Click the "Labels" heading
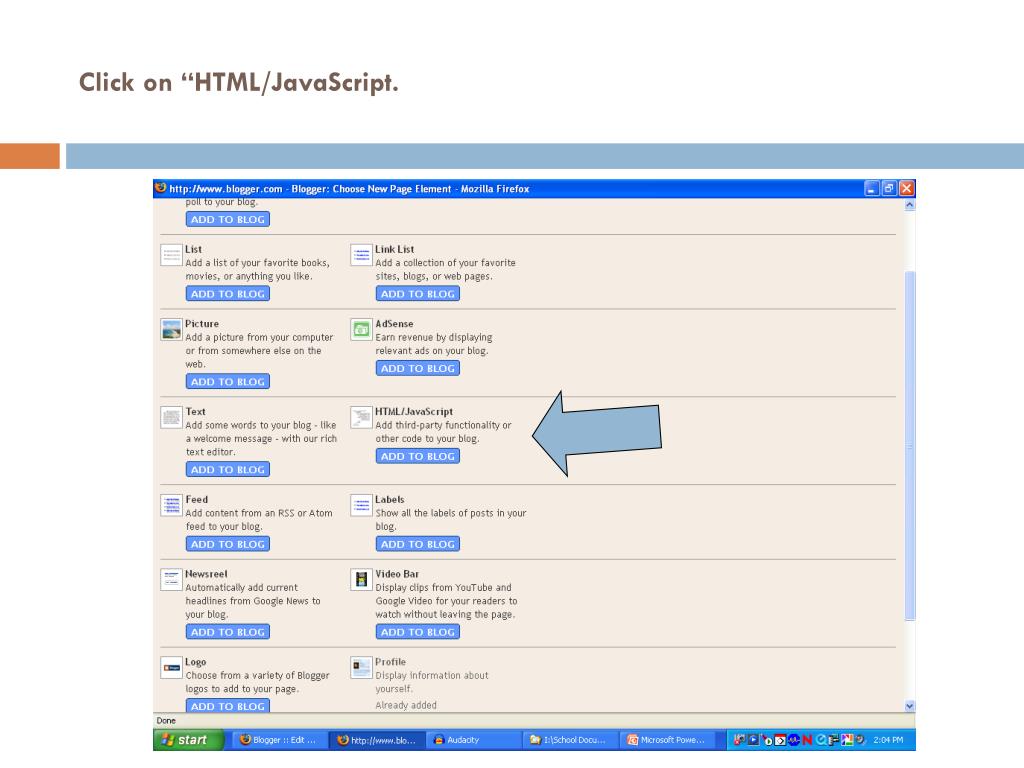The image size is (1024, 768). (390, 500)
